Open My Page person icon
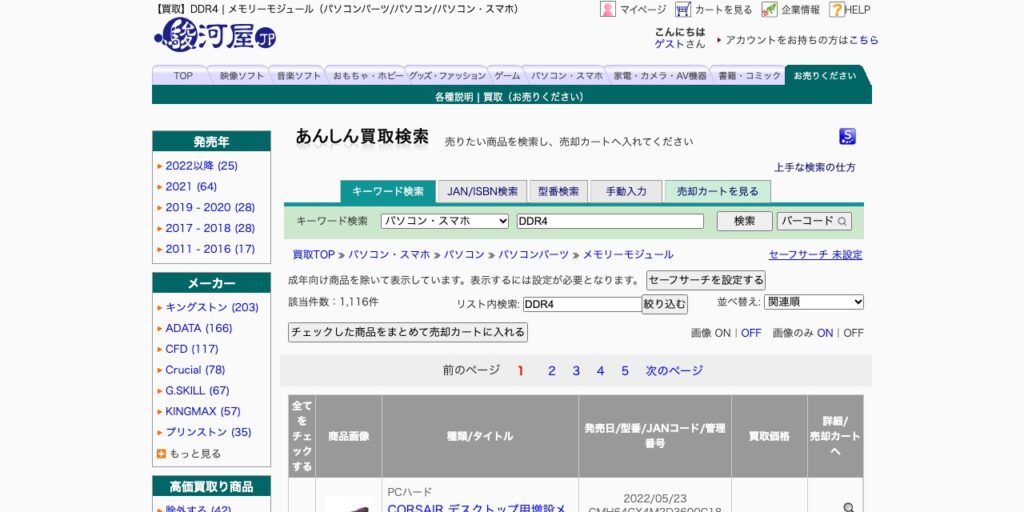 (607, 9)
